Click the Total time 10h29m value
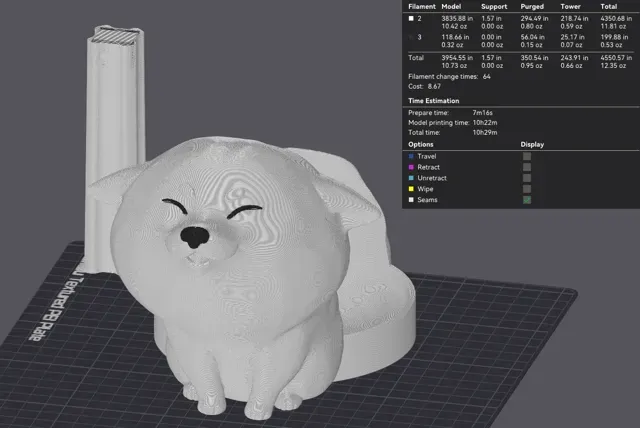The image size is (640, 428). coord(485,133)
